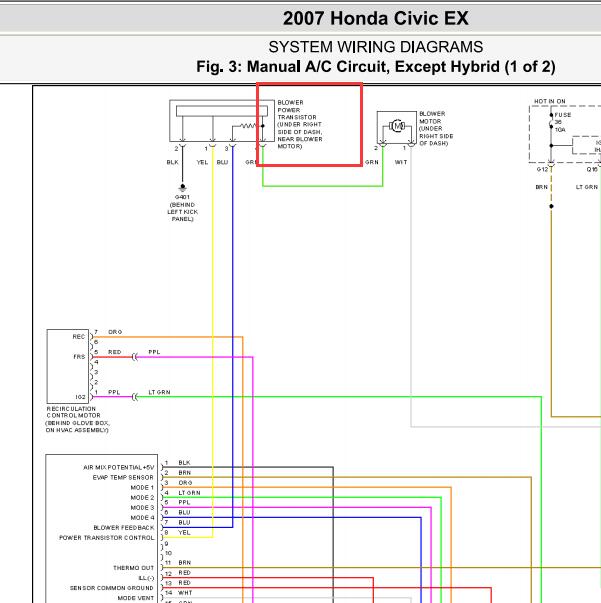The image size is (601, 603).
Task: Select the "BLOWER MOTOR (UNDER RIGHT SIDE OF DASH)" label
Action: tap(436, 128)
